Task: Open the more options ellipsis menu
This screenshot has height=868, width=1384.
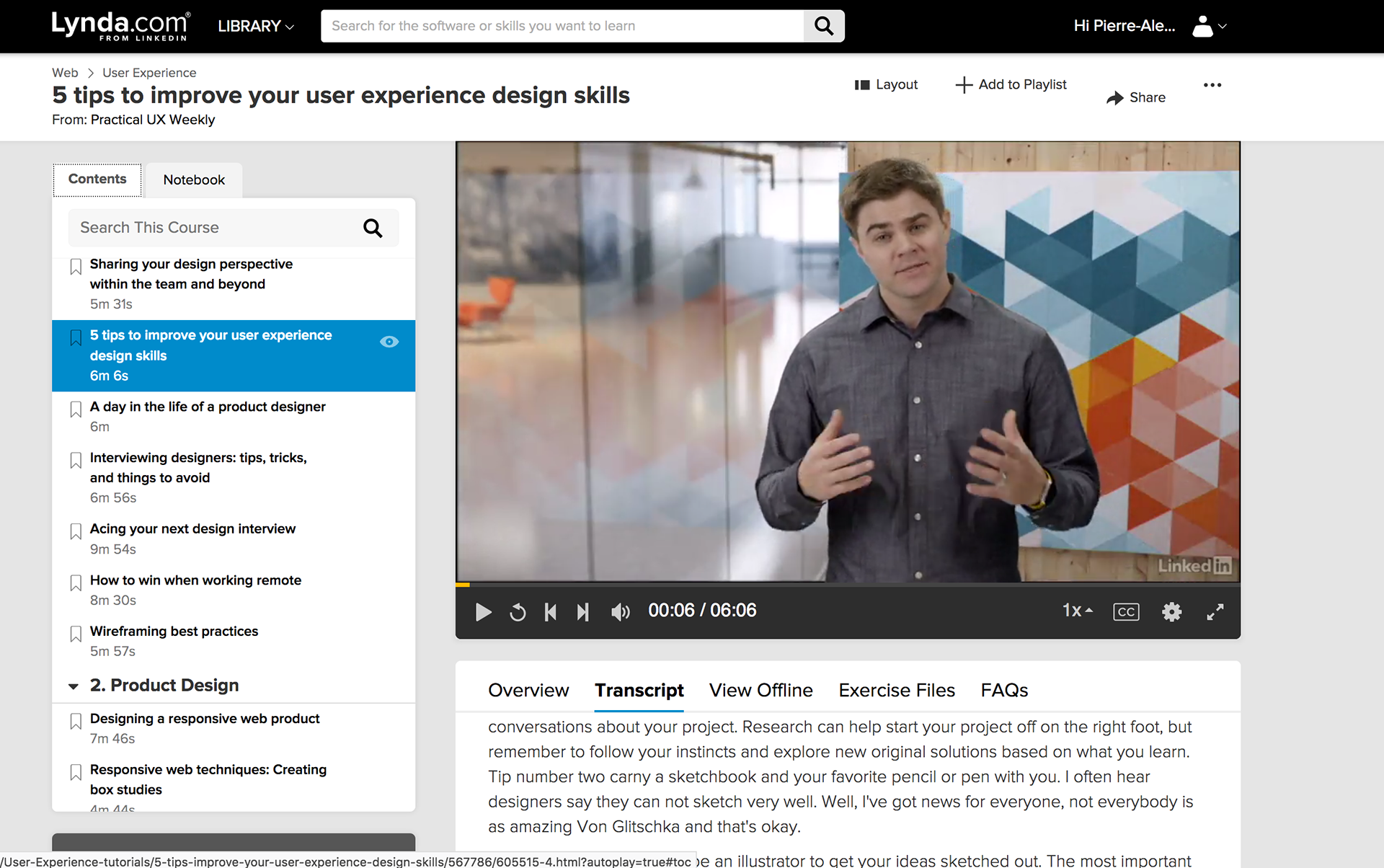Action: pos(1212,85)
